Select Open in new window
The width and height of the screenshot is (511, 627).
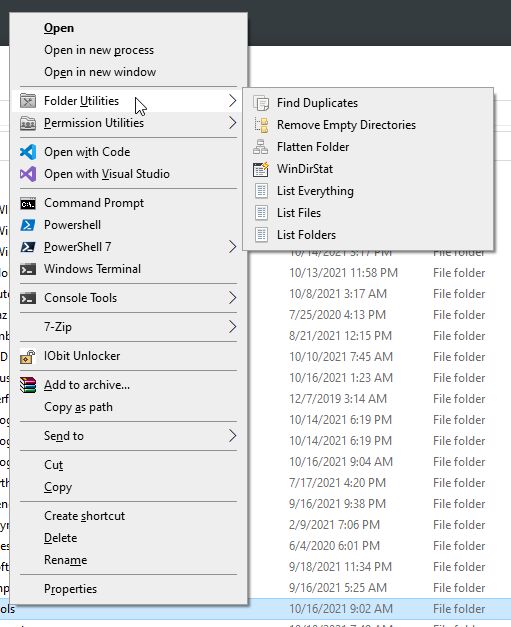coord(100,72)
